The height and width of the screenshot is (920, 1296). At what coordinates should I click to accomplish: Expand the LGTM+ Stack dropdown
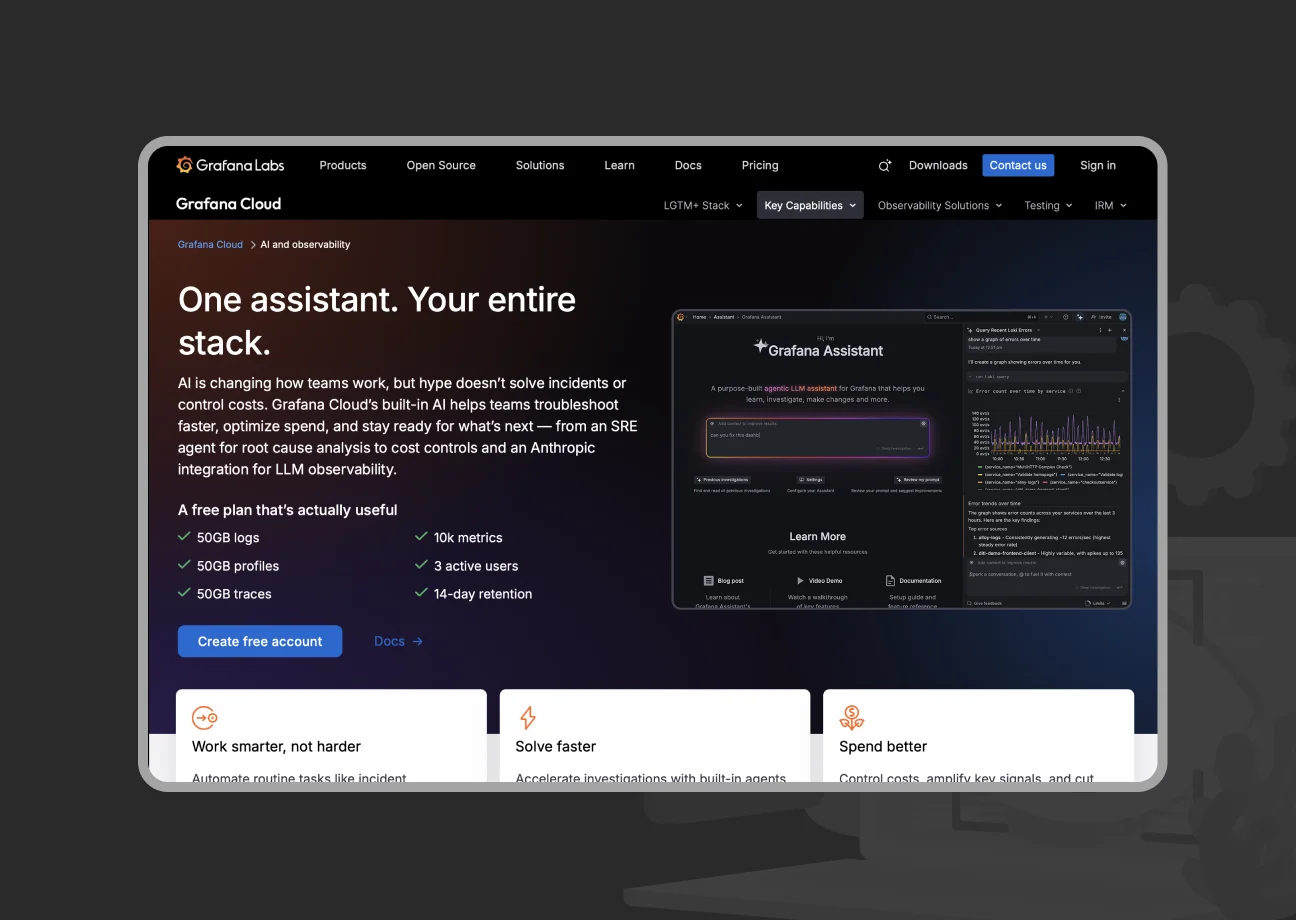(703, 205)
